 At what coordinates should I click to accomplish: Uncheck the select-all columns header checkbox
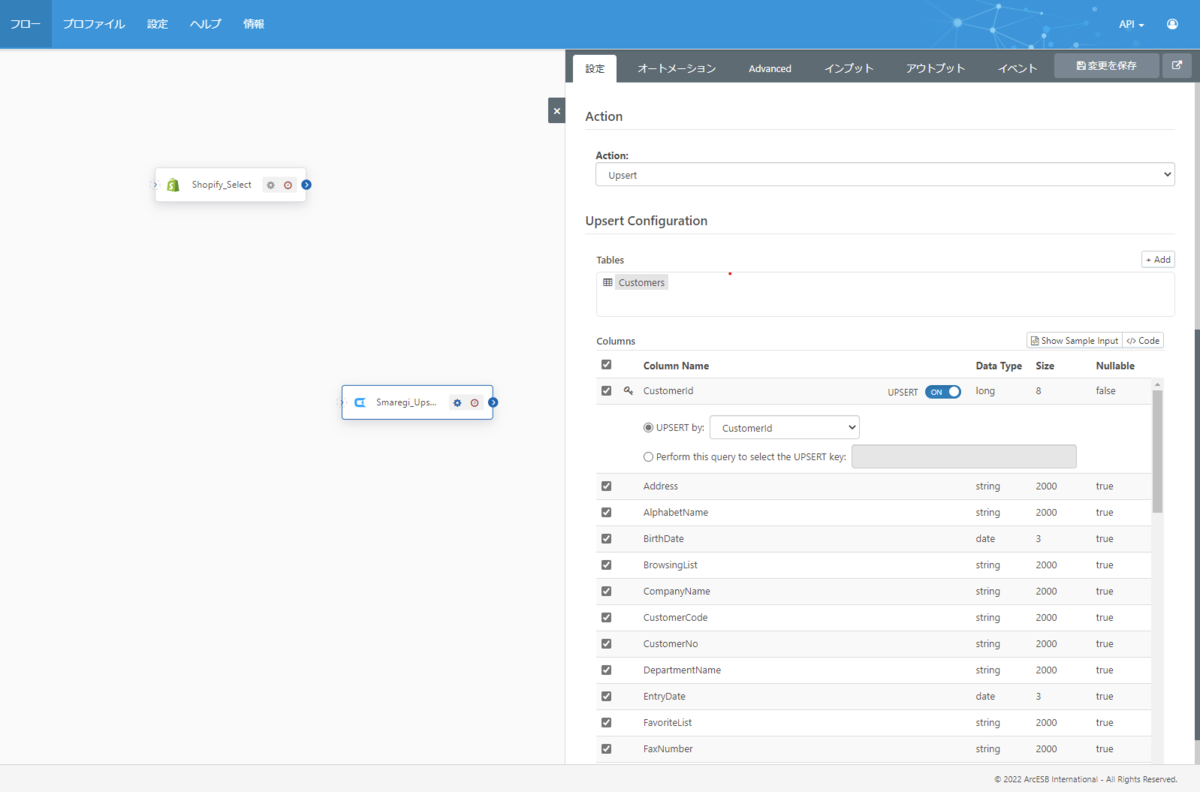[606, 365]
